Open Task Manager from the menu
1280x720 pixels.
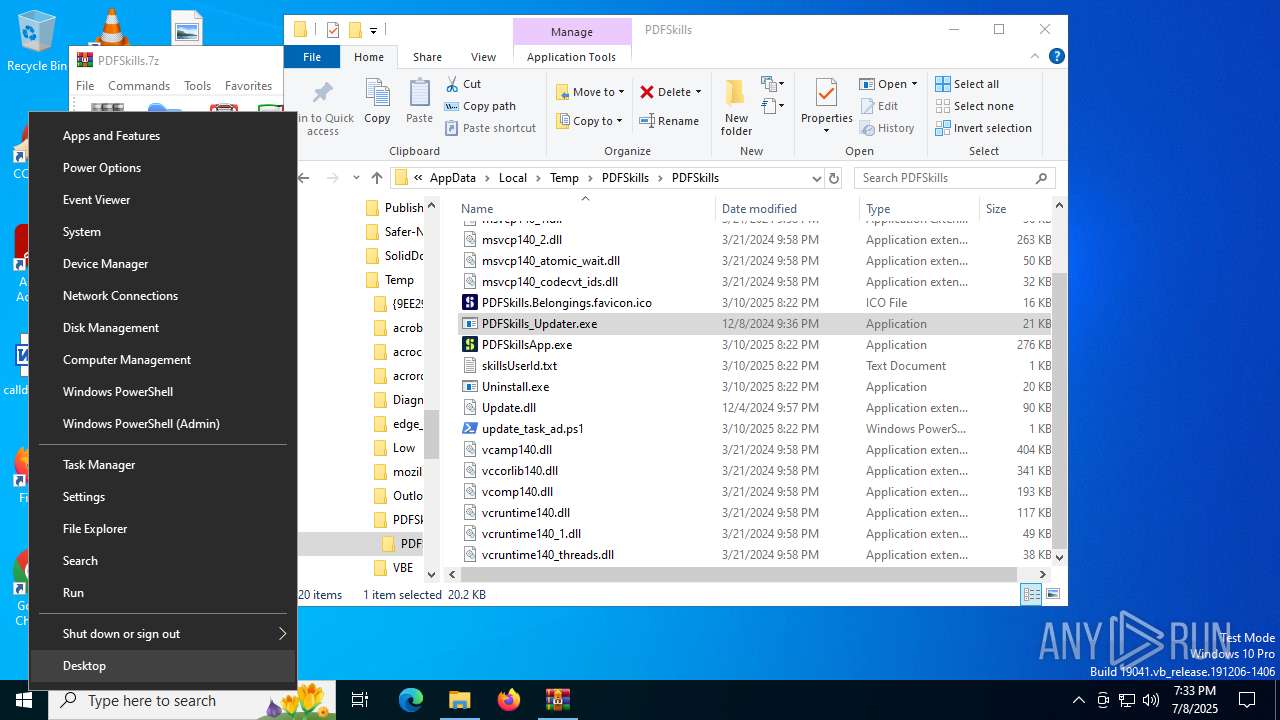[165, 465]
